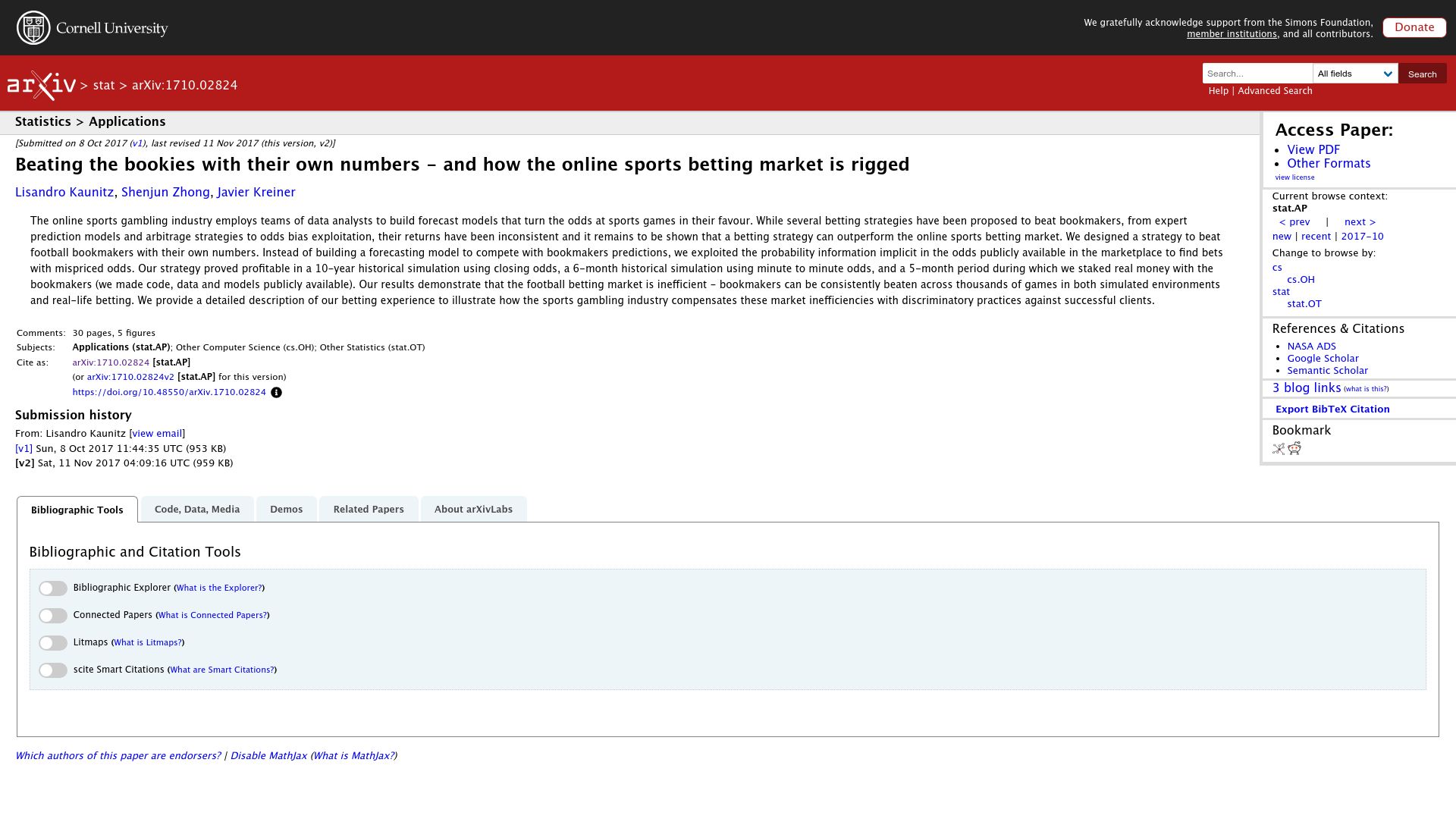Click Export BibTeX Citation

click(x=1332, y=409)
